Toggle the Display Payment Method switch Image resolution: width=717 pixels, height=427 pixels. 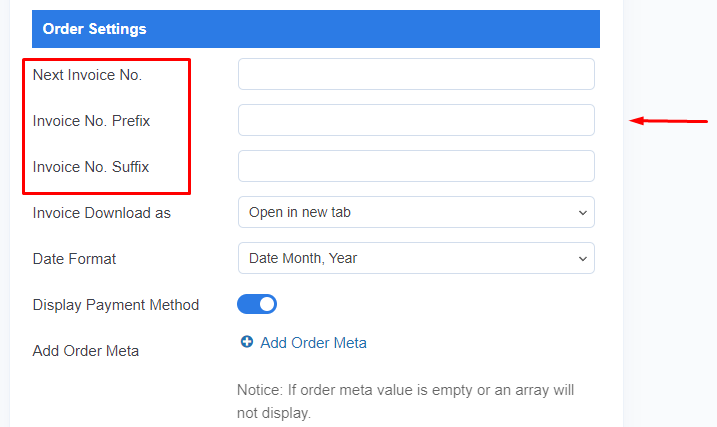click(x=257, y=304)
